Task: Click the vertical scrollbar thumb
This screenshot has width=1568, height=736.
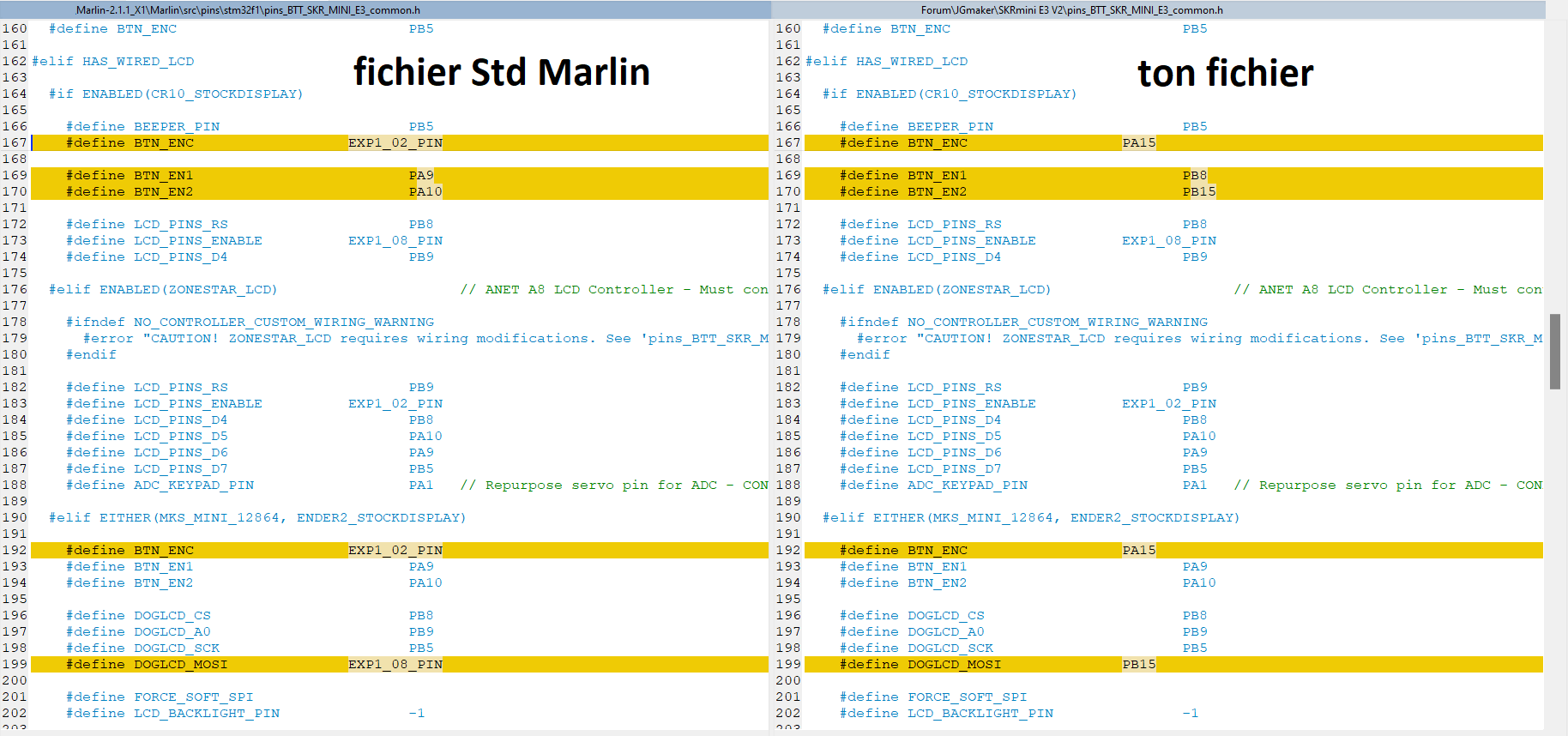Action: click(x=1555, y=352)
